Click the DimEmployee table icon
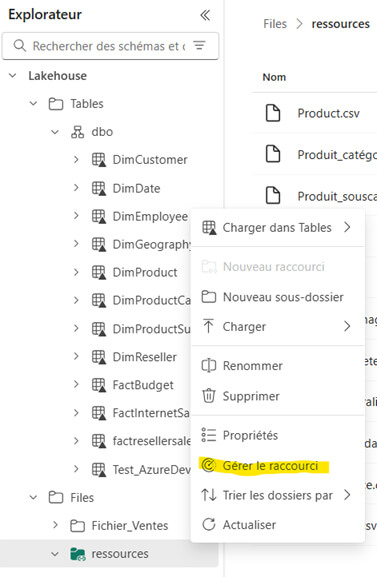Viewport: 377px width, 577px height. tap(99, 216)
